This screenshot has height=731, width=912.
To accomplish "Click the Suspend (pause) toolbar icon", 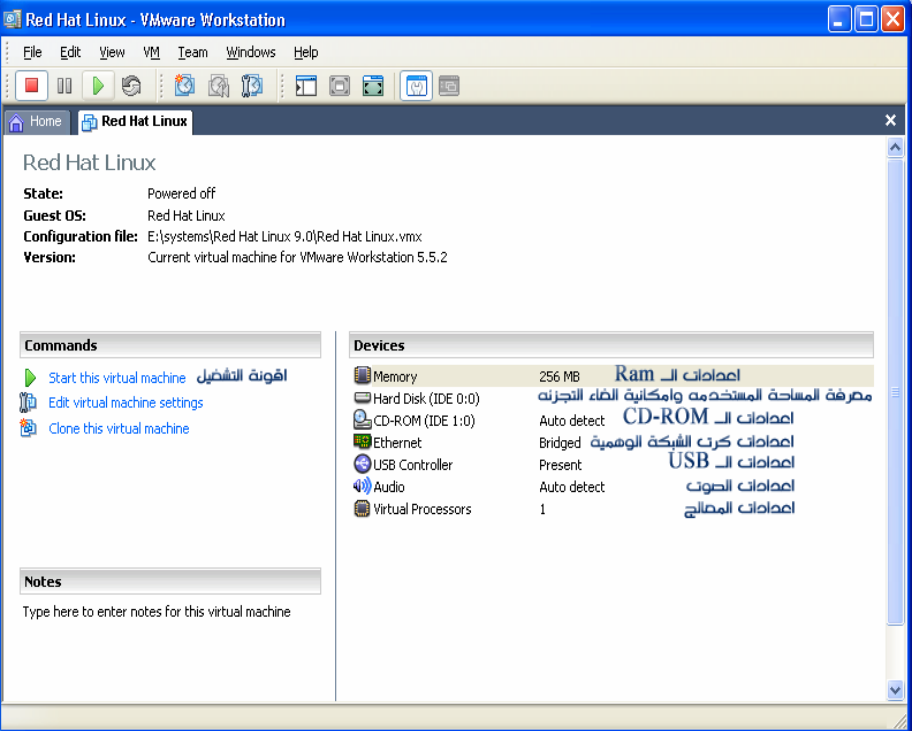I will pyautogui.click(x=64, y=86).
